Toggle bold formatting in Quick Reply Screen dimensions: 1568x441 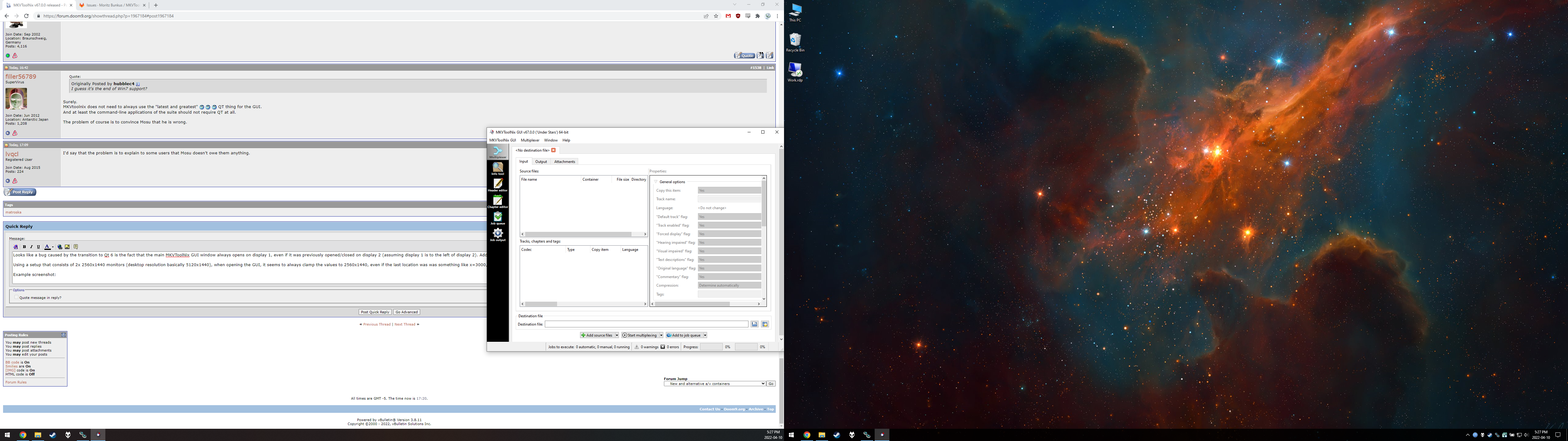click(24, 247)
